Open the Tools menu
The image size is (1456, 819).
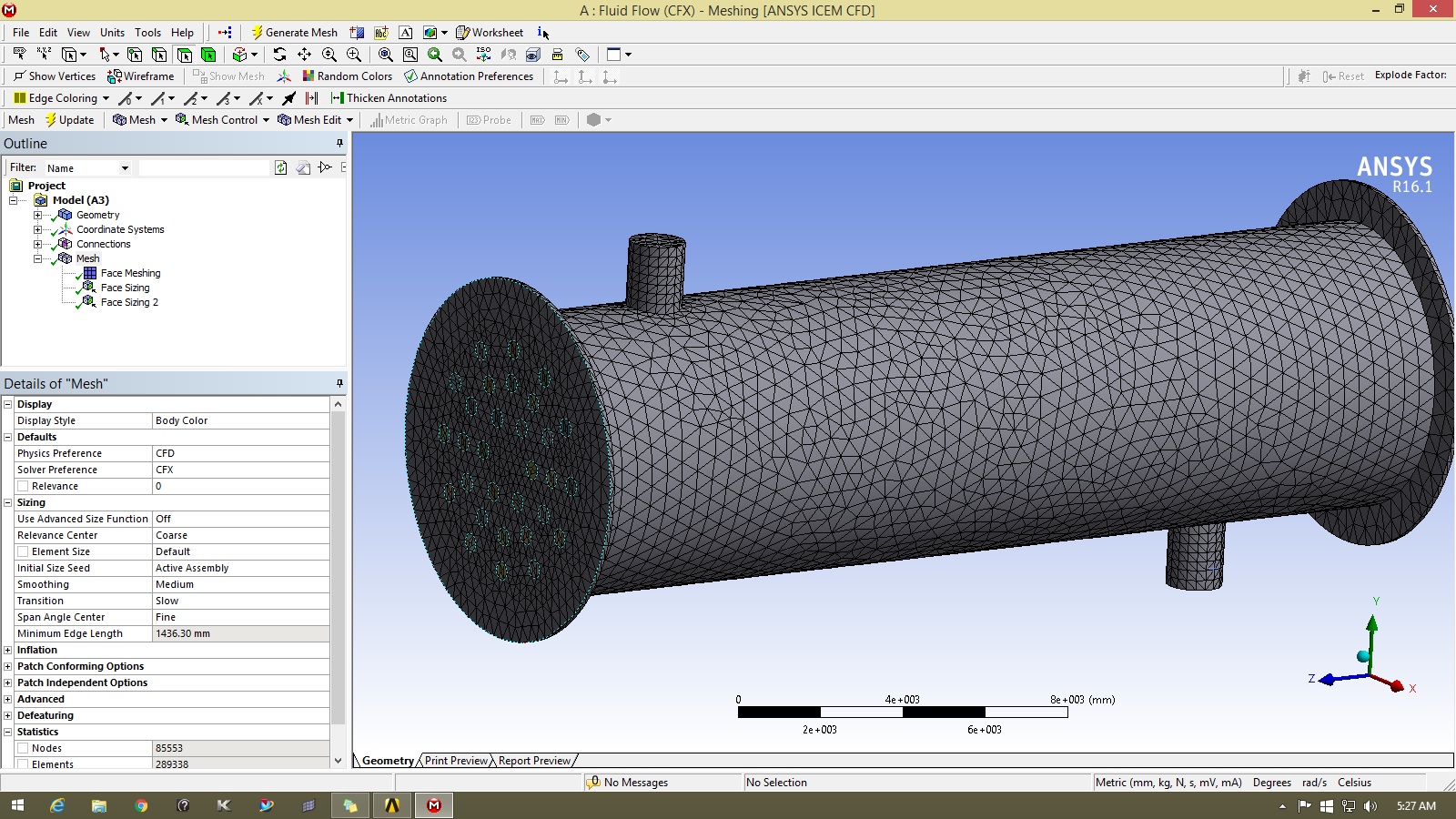point(147,32)
